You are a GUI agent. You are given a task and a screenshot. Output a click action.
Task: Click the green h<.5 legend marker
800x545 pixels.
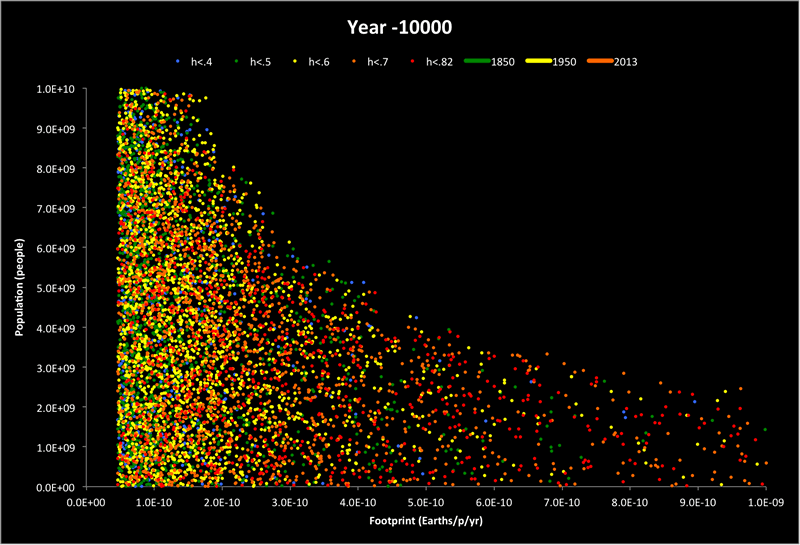click(x=236, y=61)
